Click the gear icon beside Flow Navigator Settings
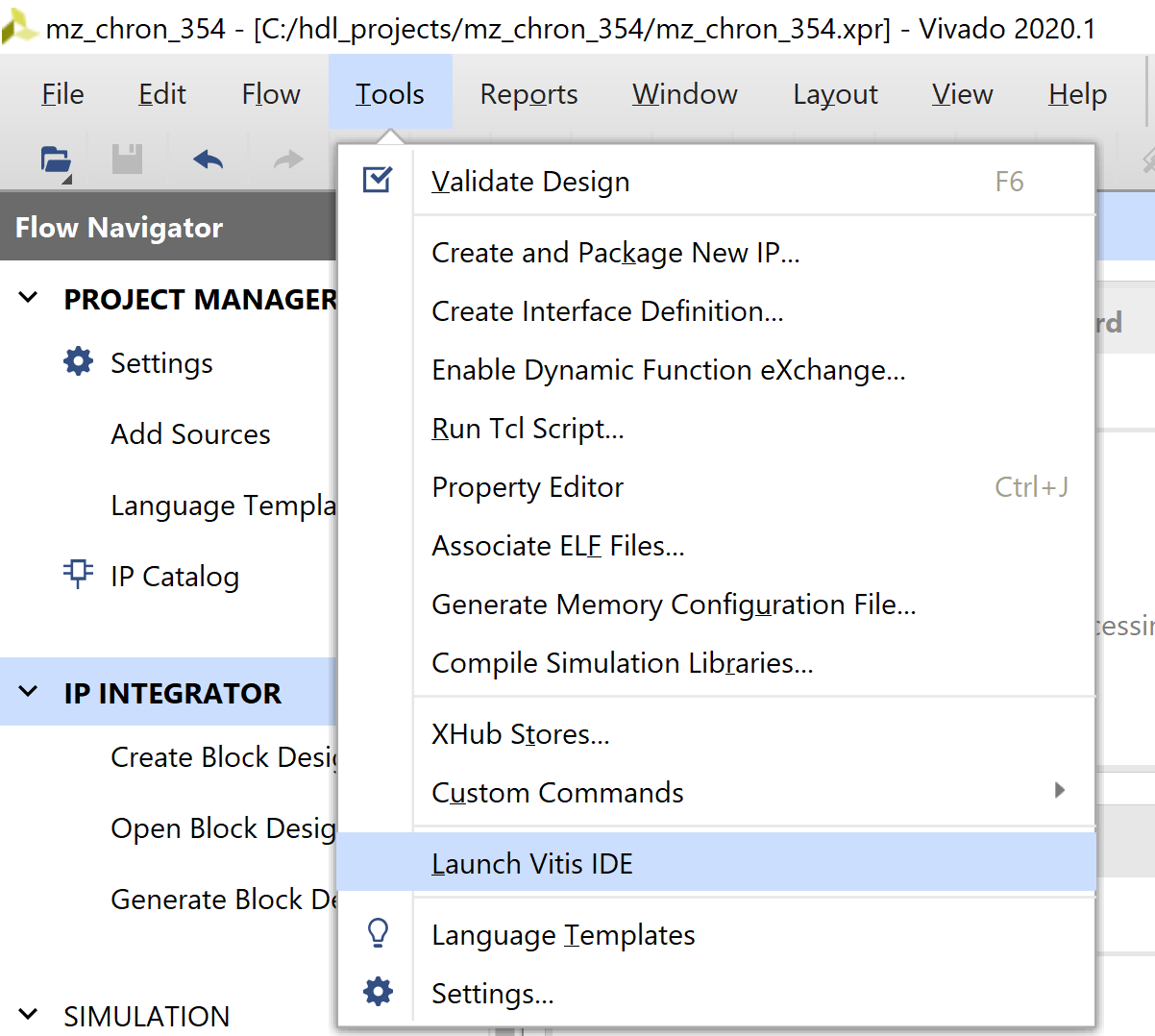The height and width of the screenshot is (1036, 1155). coord(78,362)
